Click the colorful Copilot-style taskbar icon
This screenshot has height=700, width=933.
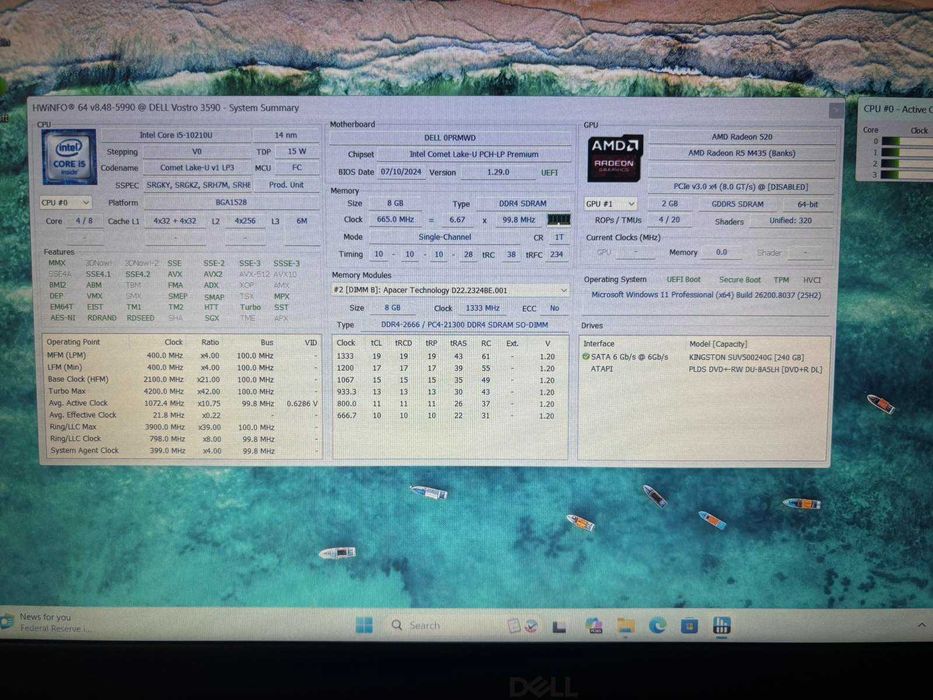pyautogui.click(x=593, y=626)
